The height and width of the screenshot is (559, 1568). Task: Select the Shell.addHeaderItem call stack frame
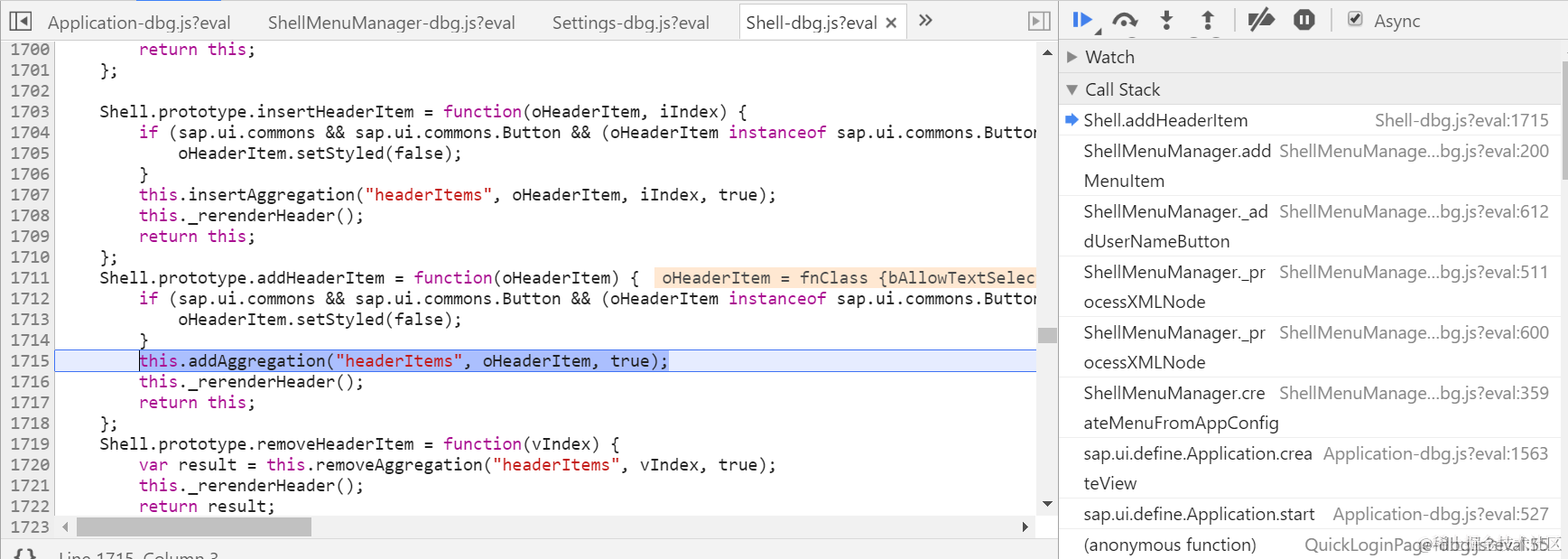(1311, 120)
